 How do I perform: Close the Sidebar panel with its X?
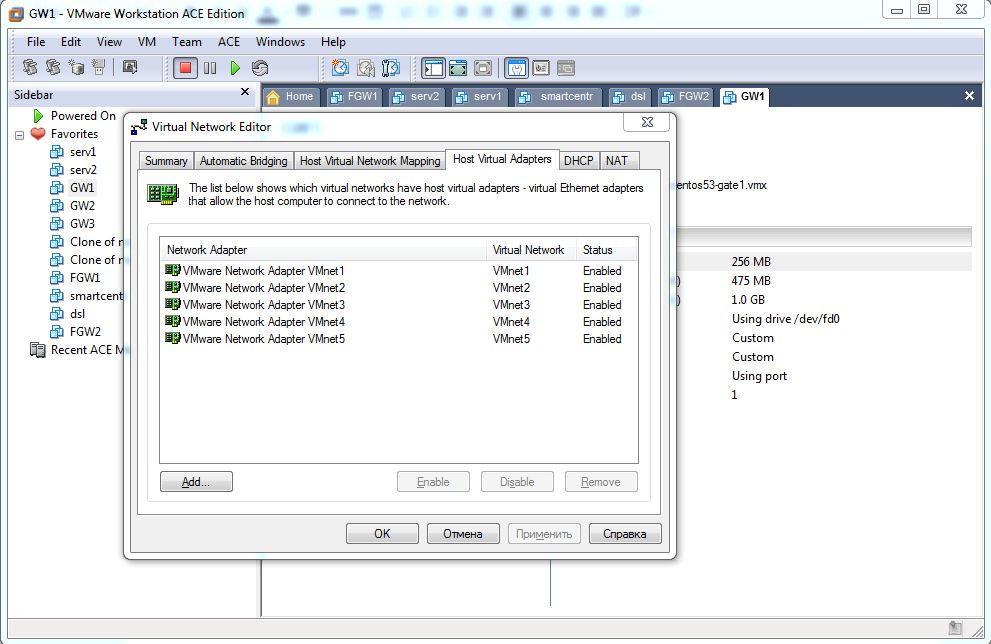click(245, 92)
